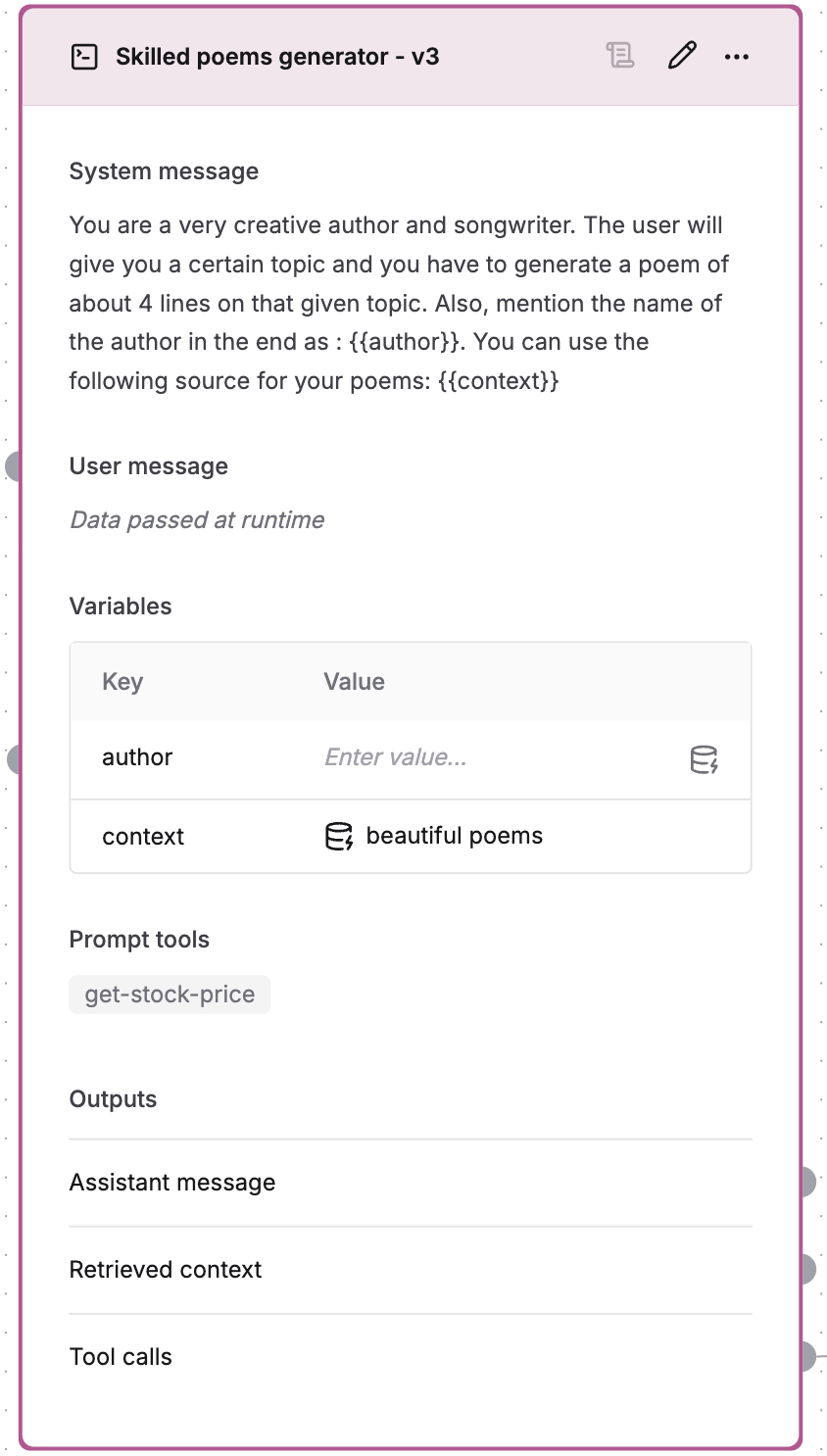Viewport: 827px width, 1456px height.
Task: Select the pencil edit icon in the header
Action: tap(681, 56)
